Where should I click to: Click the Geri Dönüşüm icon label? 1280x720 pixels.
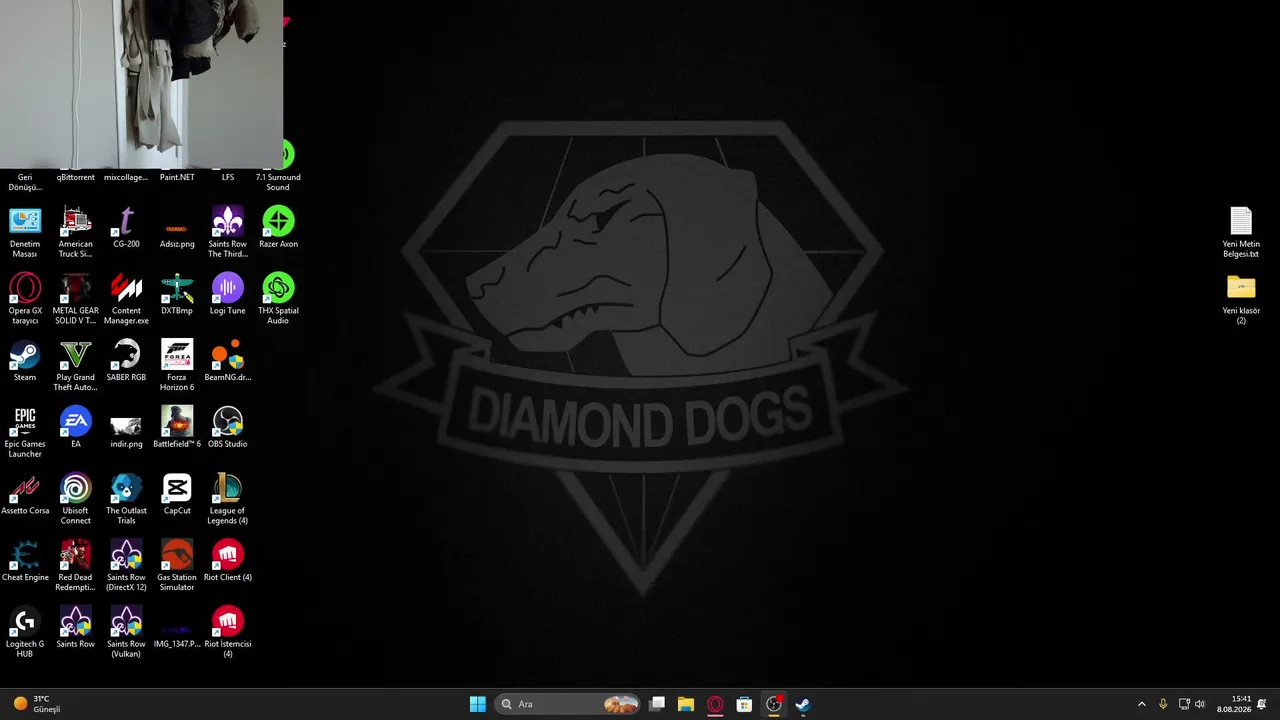coord(25,182)
